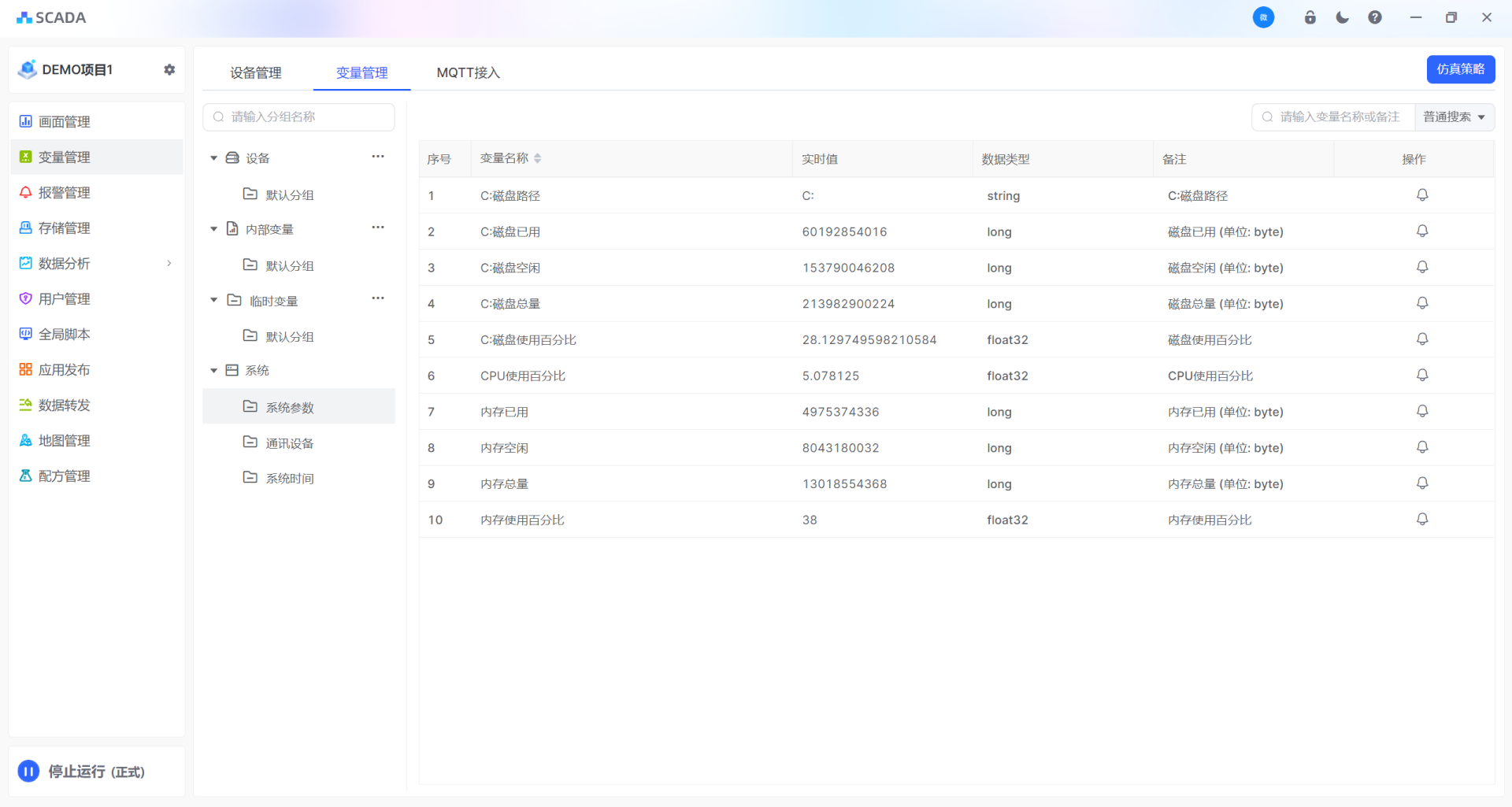1512x807 pixels.
Task: Click alarm bell for 内存使用百分比 row
Action: [1422, 520]
